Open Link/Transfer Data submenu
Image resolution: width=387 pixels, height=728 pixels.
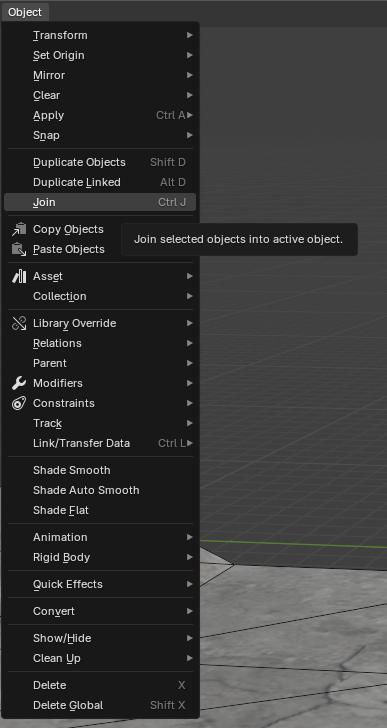pos(100,443)
